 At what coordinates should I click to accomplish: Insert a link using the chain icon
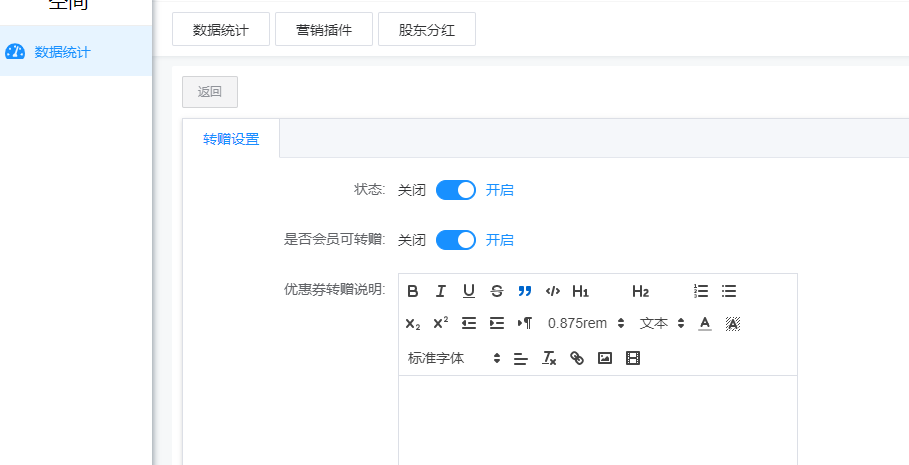click(x=577, y=358)
